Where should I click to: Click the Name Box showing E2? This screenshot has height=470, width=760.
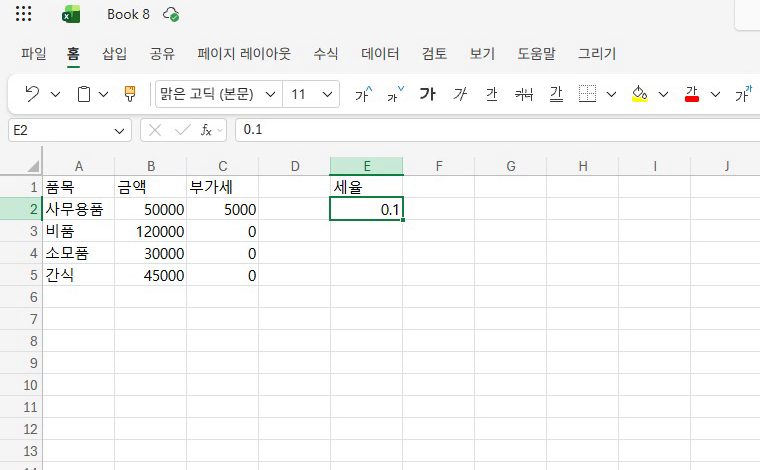click(62, 130)
